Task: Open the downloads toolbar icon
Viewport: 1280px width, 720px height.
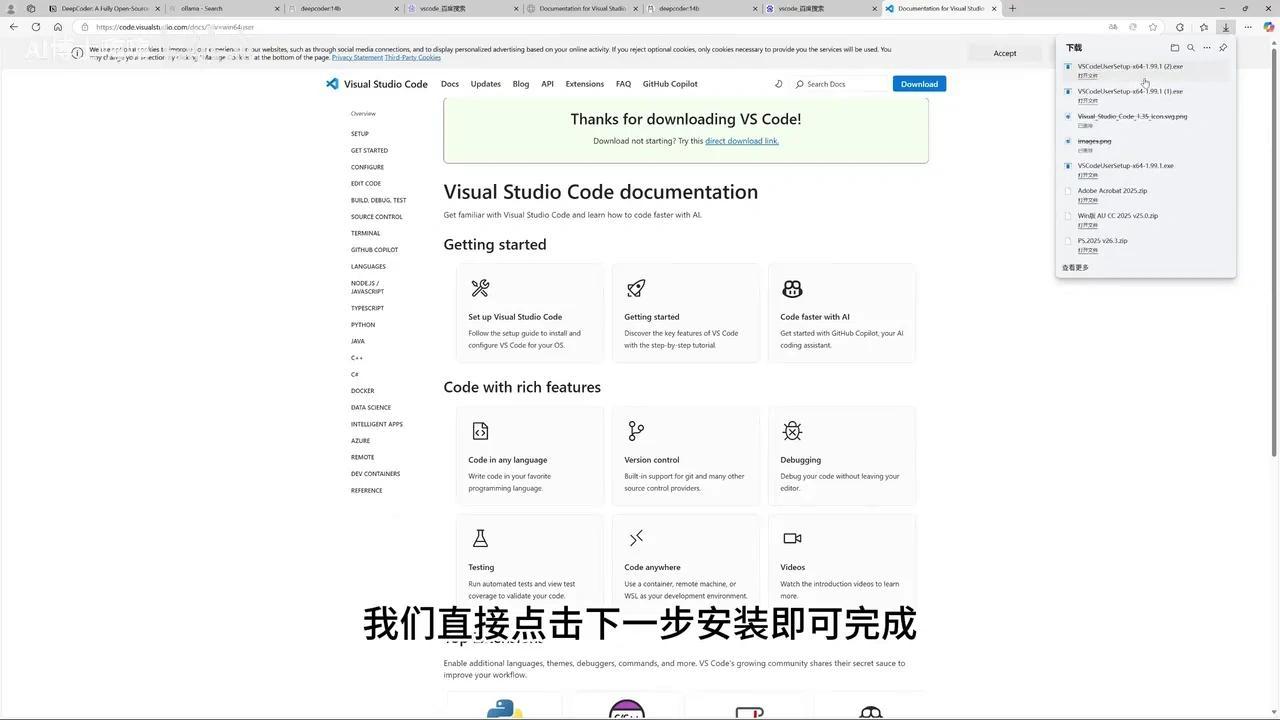Action: pos(1226,27)
